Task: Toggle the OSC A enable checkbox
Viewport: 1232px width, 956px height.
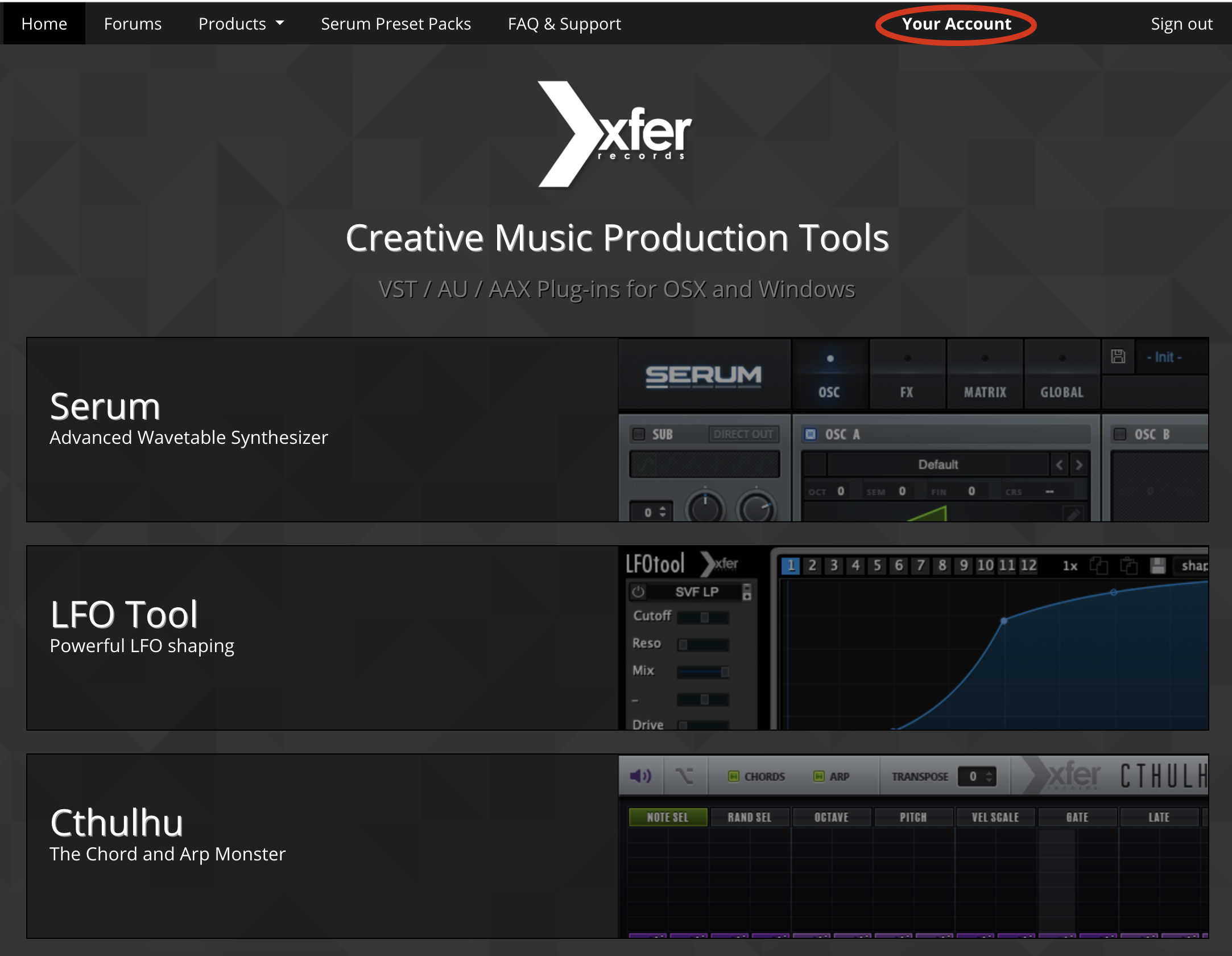Action: click(809, 434)
